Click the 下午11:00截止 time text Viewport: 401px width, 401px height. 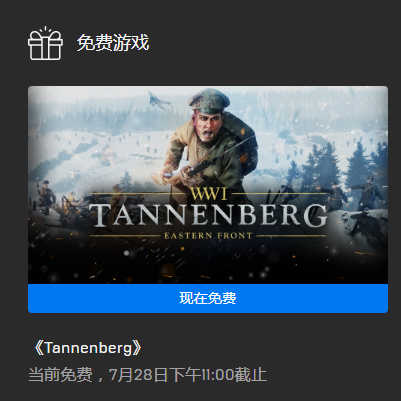pos(218,375)
